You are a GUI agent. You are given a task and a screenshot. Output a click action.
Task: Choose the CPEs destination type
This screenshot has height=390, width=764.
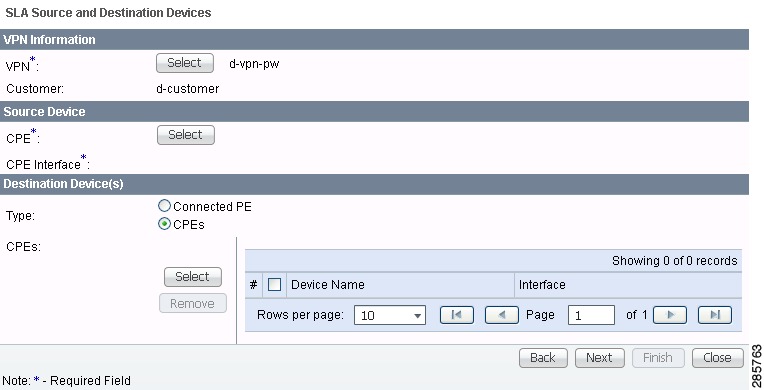(165, 224)
